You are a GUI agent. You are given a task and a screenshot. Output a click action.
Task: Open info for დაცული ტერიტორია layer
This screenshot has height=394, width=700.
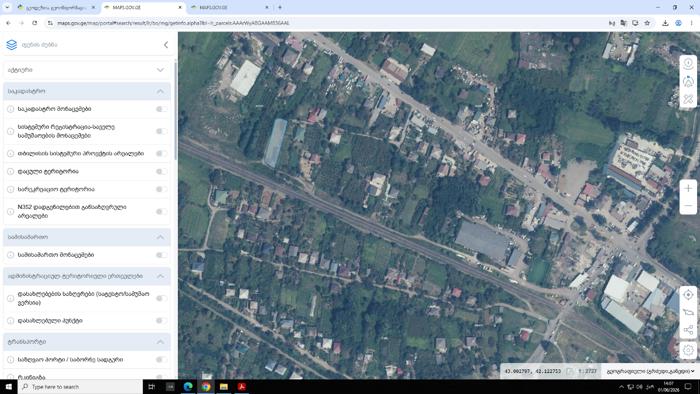(x=10, y=171)
